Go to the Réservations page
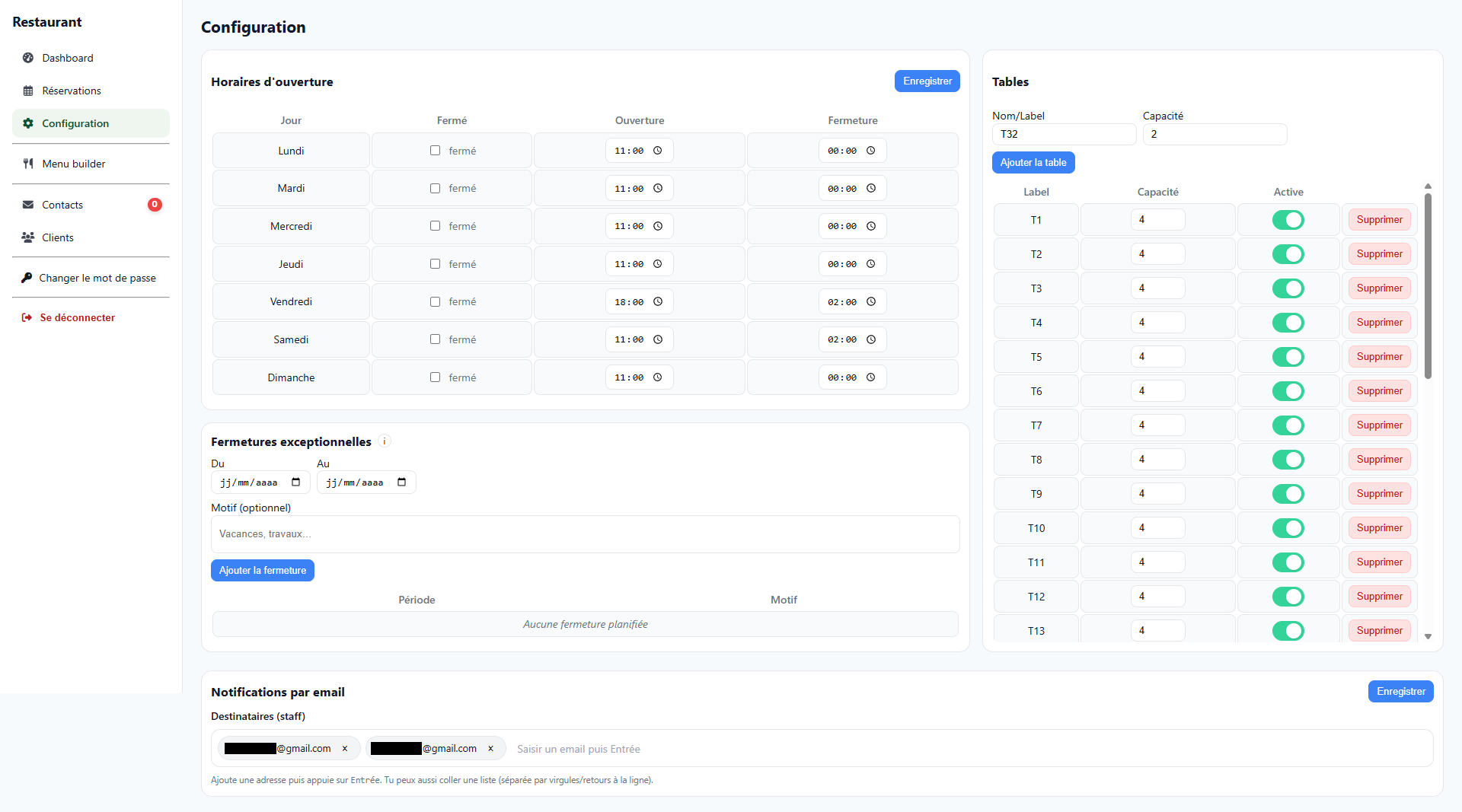The width and height of the screenshot is (1462, 812). point(72,91)
